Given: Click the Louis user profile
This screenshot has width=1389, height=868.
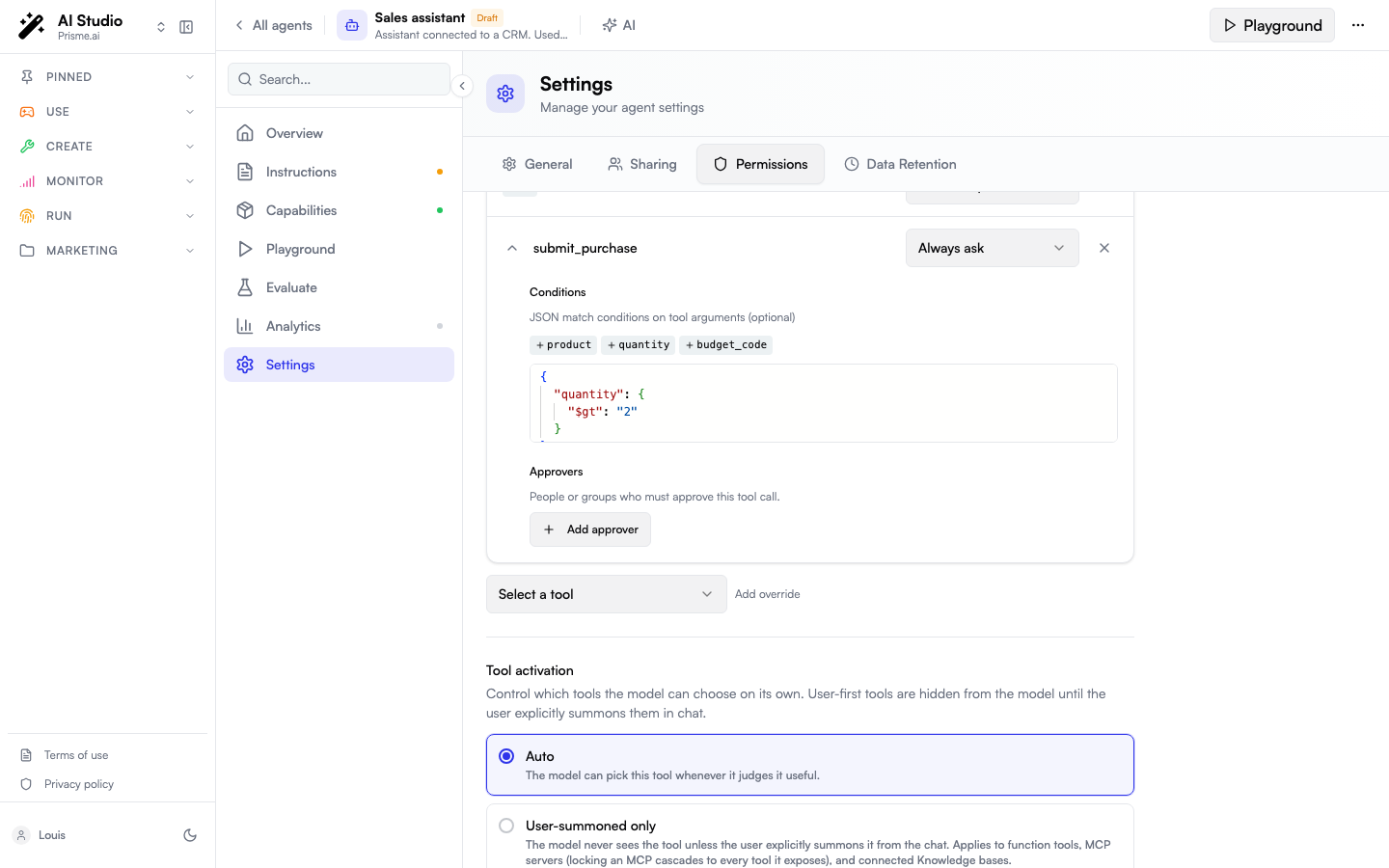Looking at the screenshot, I should 40,835.
